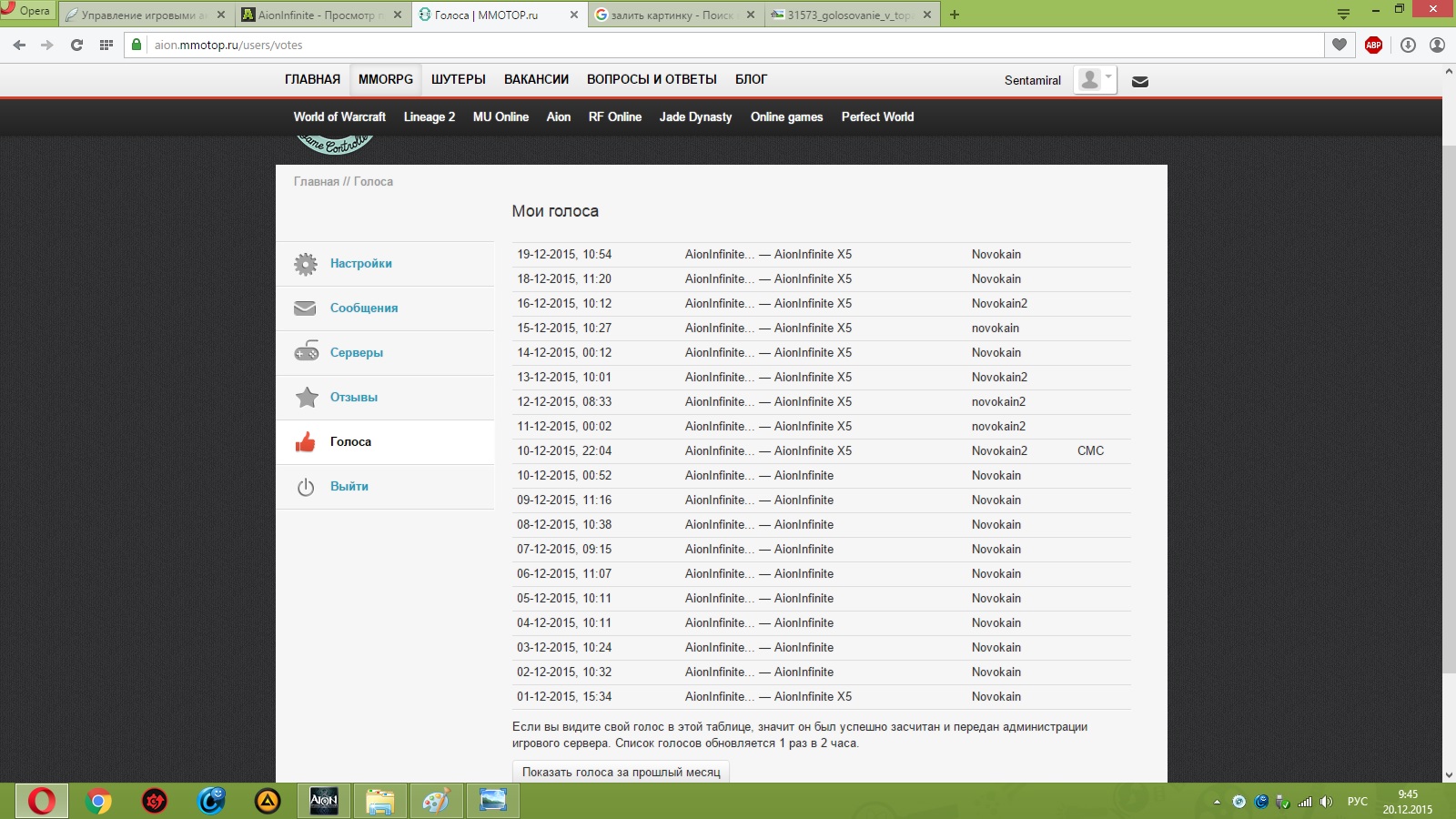Log out via Выйти link

(x=349, y=486)
